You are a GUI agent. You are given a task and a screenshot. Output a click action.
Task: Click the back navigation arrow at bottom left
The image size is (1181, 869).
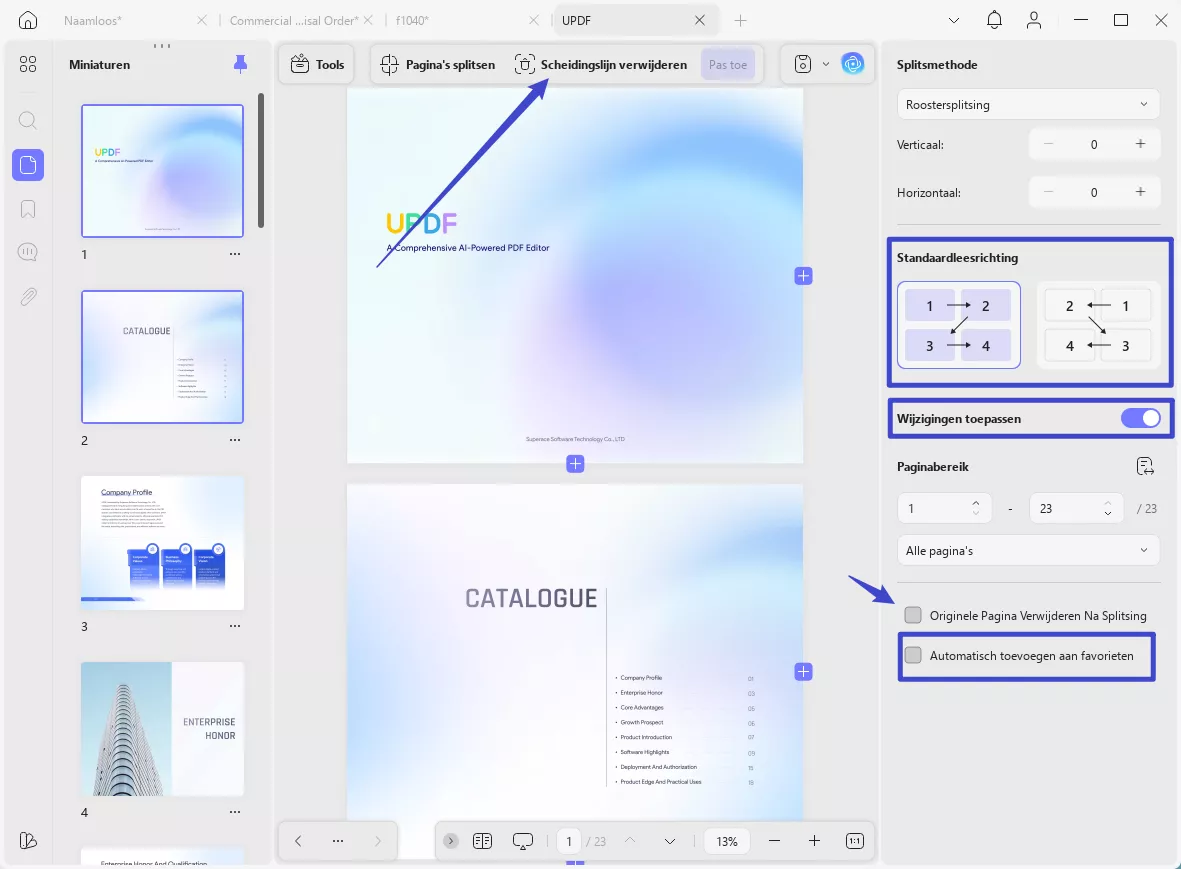(298, 841)
